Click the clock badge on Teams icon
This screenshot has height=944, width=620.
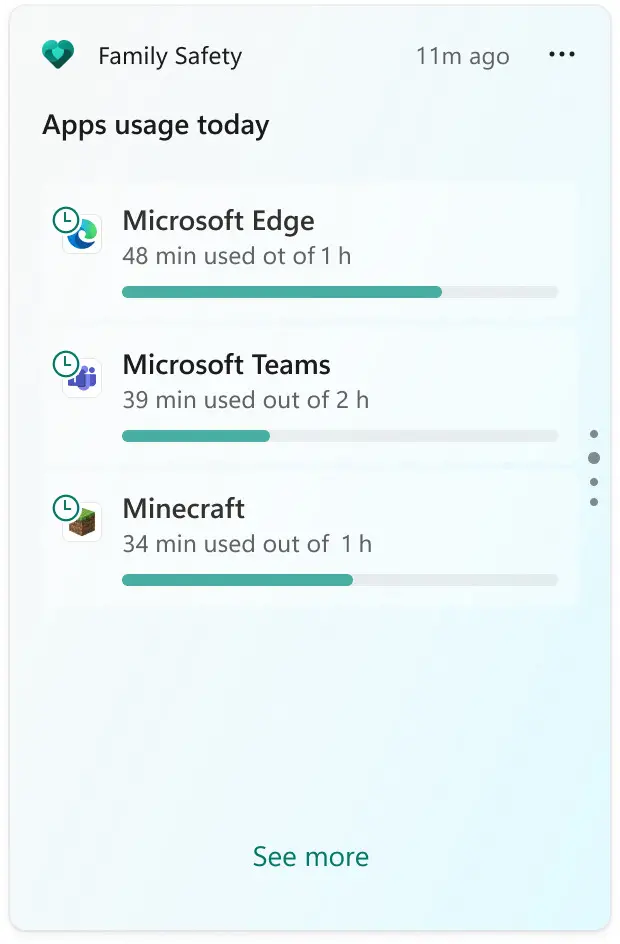[65, 361]
